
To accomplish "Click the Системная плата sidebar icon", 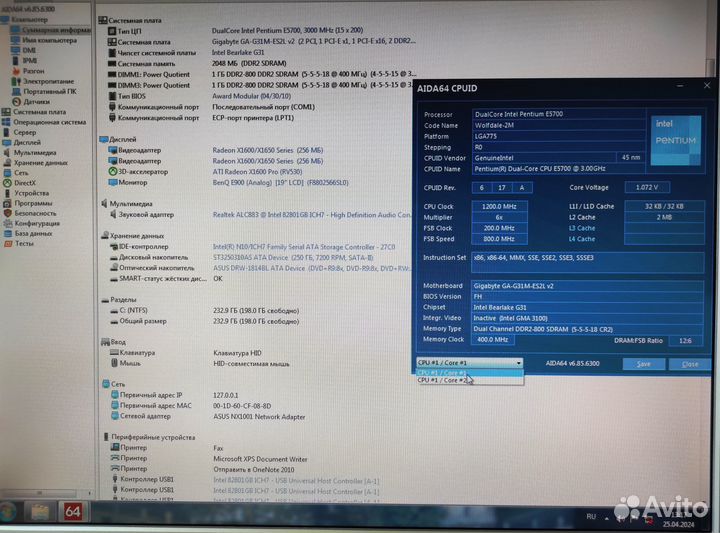I will 6,112.
